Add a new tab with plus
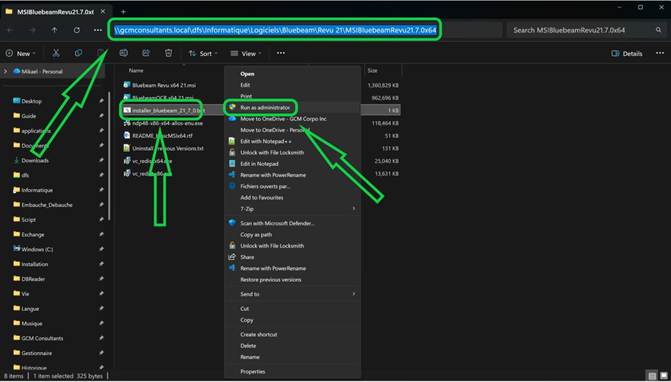671x382 pixels. [123, 12]
